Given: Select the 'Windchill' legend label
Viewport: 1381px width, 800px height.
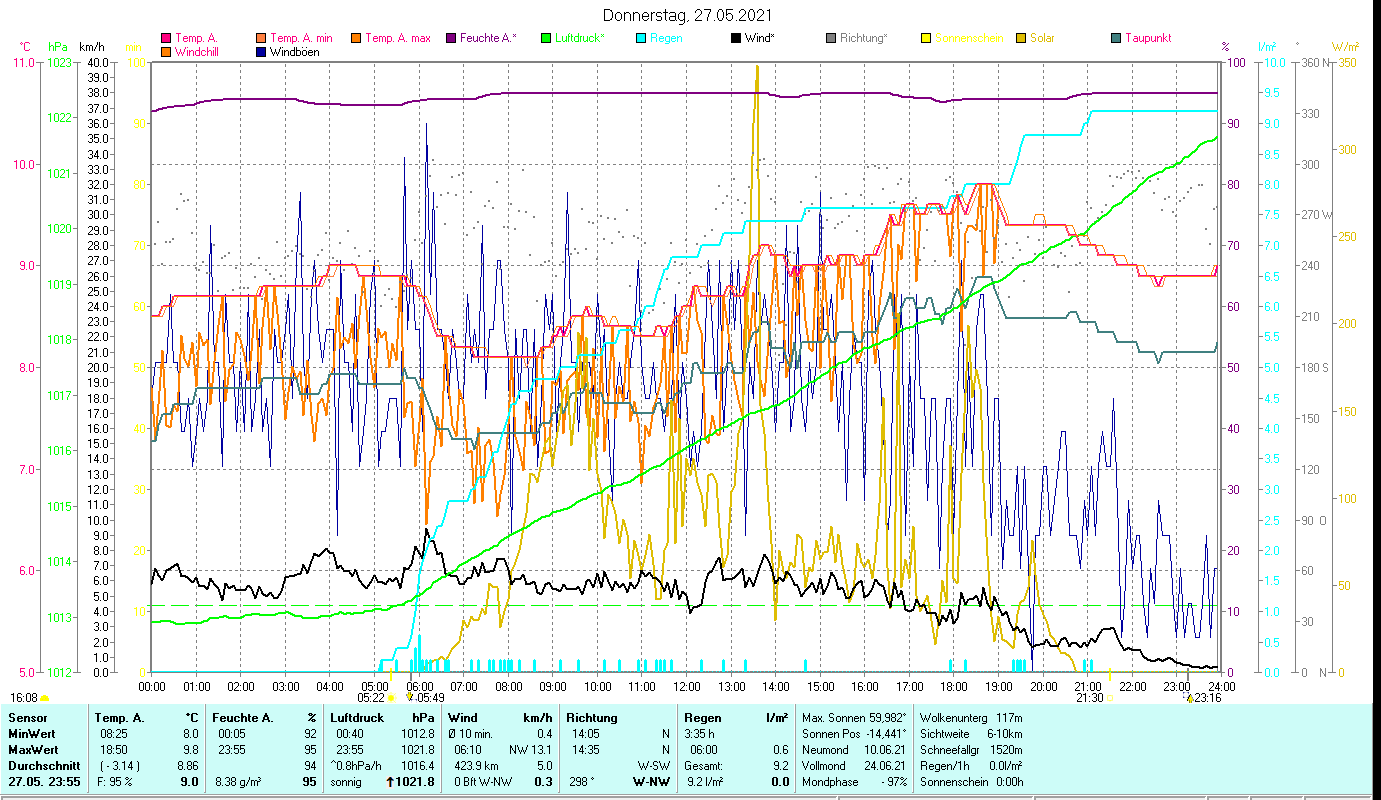Looking at the screenshot, I should pyautogui.click(x=198, y=51).
